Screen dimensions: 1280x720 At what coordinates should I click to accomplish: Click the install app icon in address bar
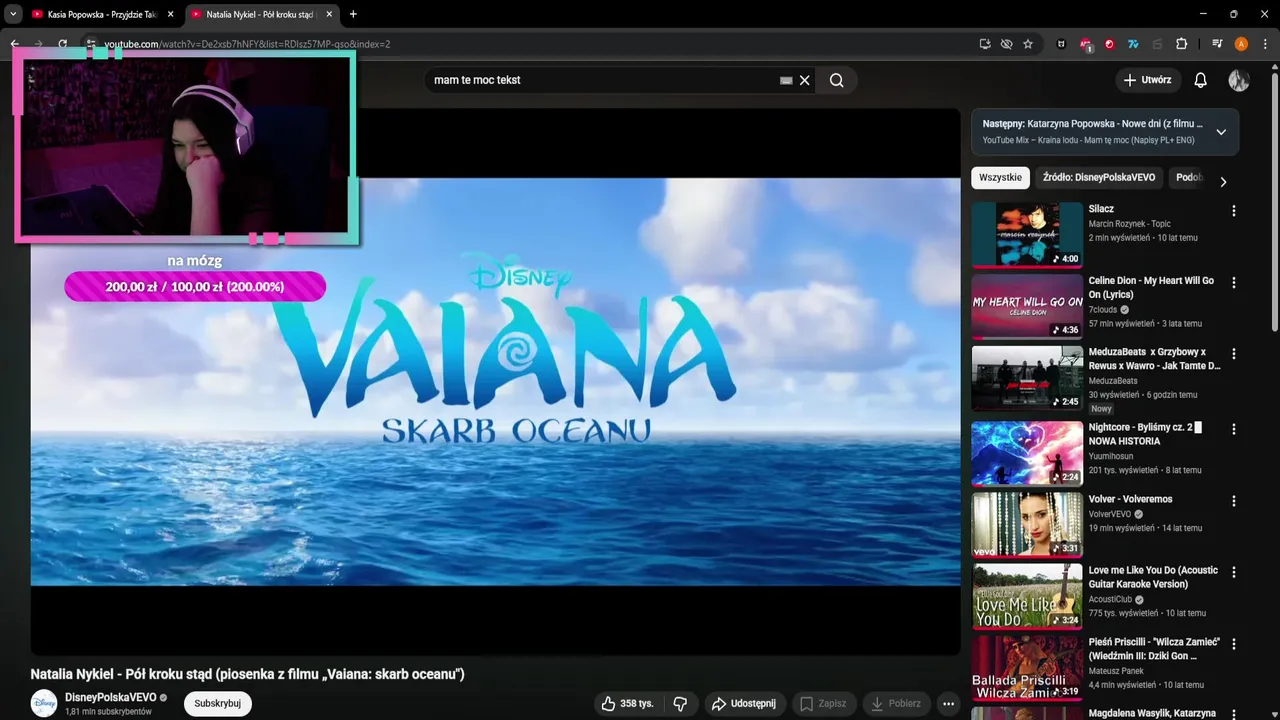click(985, 44)
